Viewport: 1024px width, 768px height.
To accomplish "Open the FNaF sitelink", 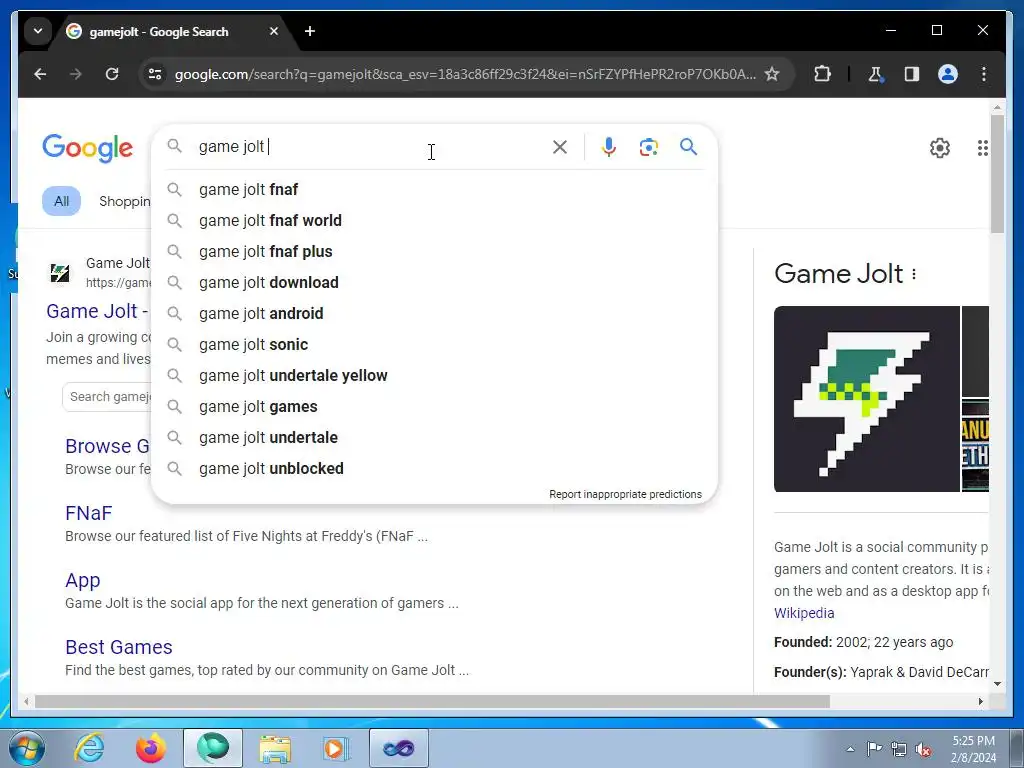I will [x=89, y=513].
